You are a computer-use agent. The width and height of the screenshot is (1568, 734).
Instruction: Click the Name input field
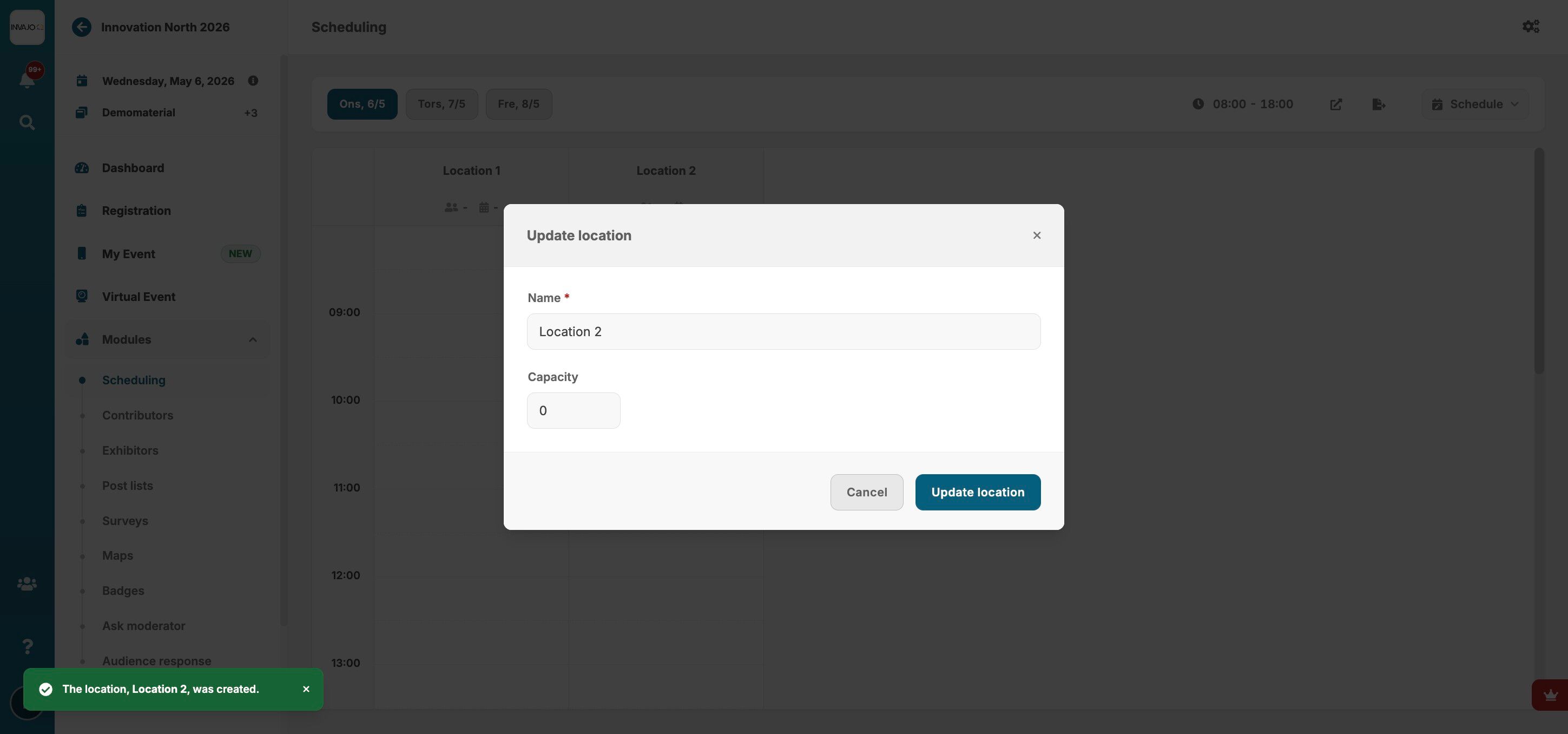pos(783,331)
